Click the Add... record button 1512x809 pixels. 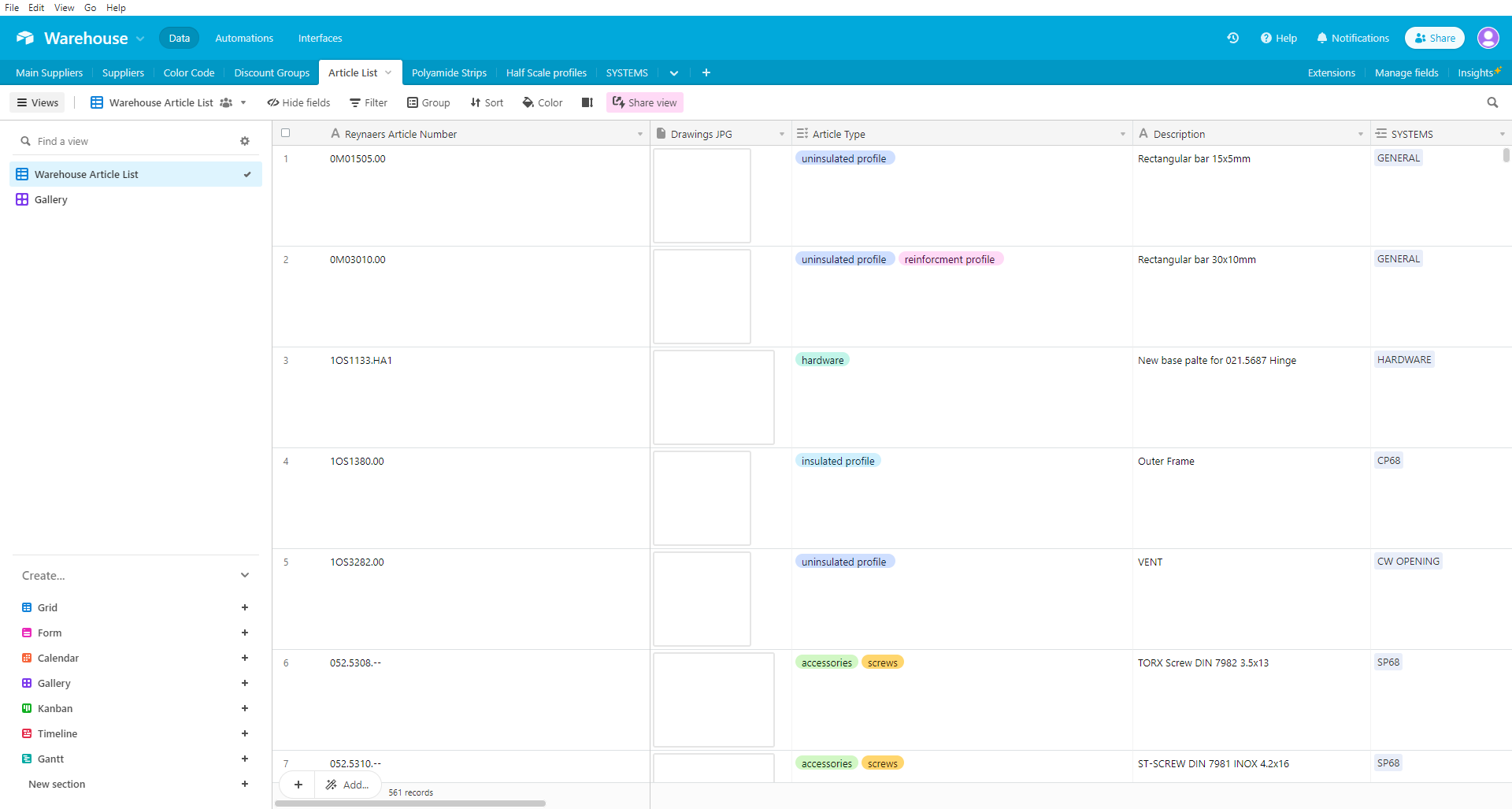click(347, 785)
